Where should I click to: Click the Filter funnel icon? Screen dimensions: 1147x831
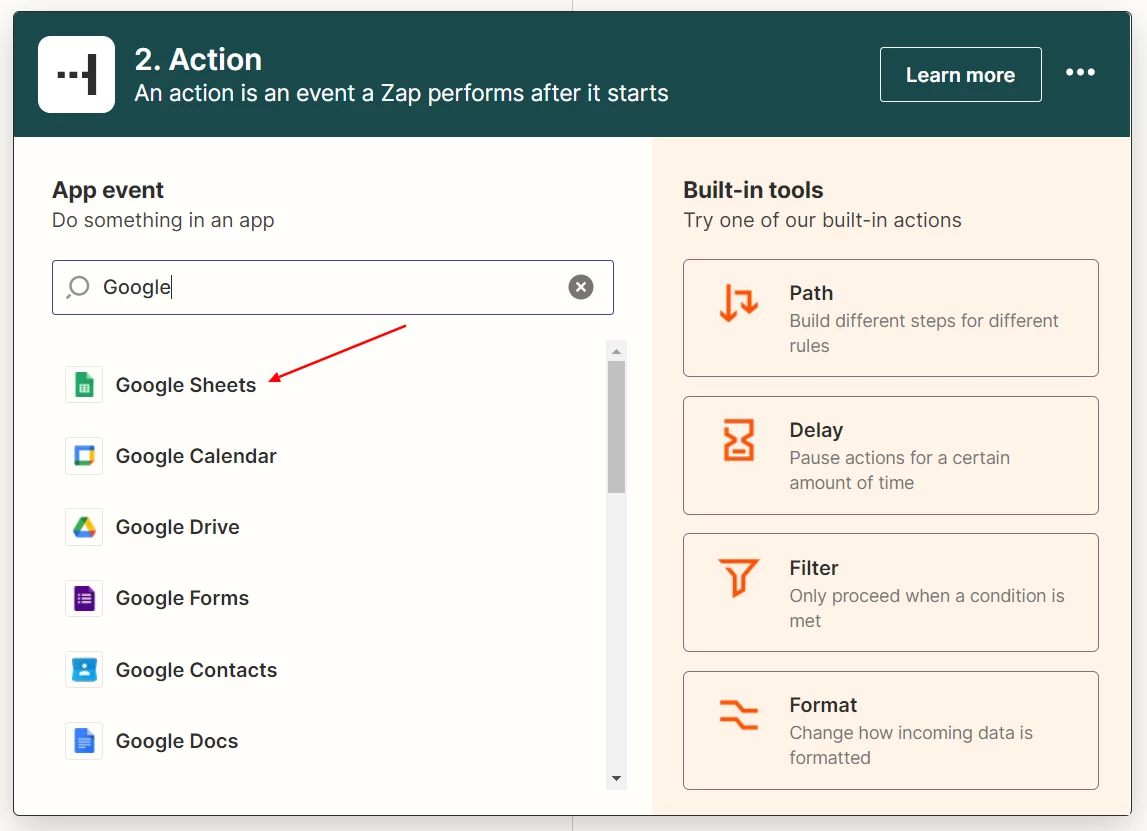pos(738,578)
